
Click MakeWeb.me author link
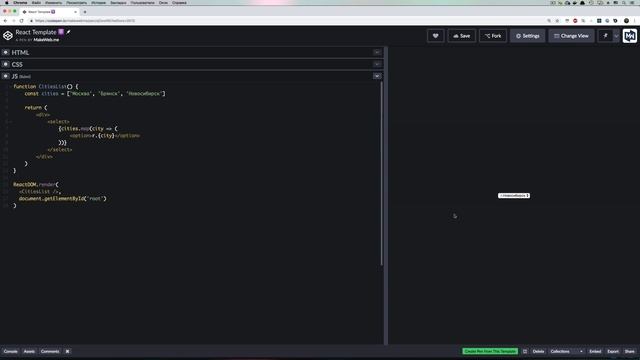46,40
